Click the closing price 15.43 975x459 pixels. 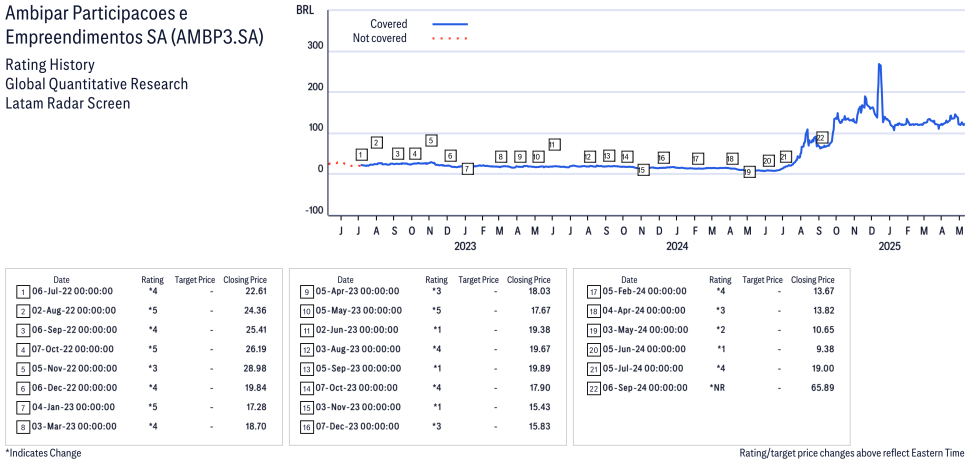pos(540,407)
